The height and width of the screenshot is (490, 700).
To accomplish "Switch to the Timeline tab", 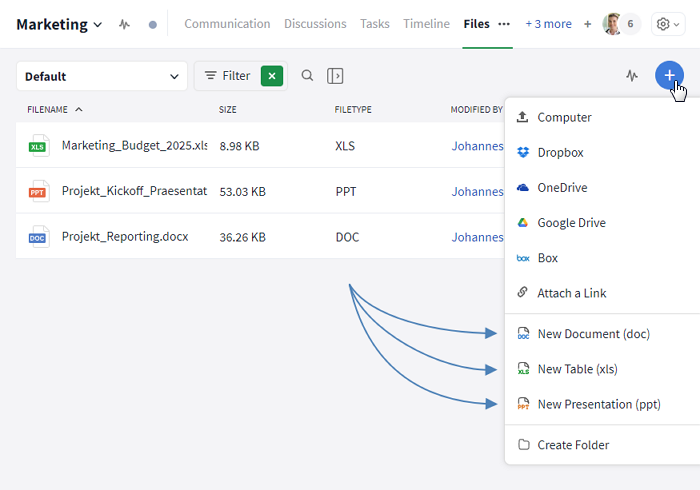I will (426, 24).
